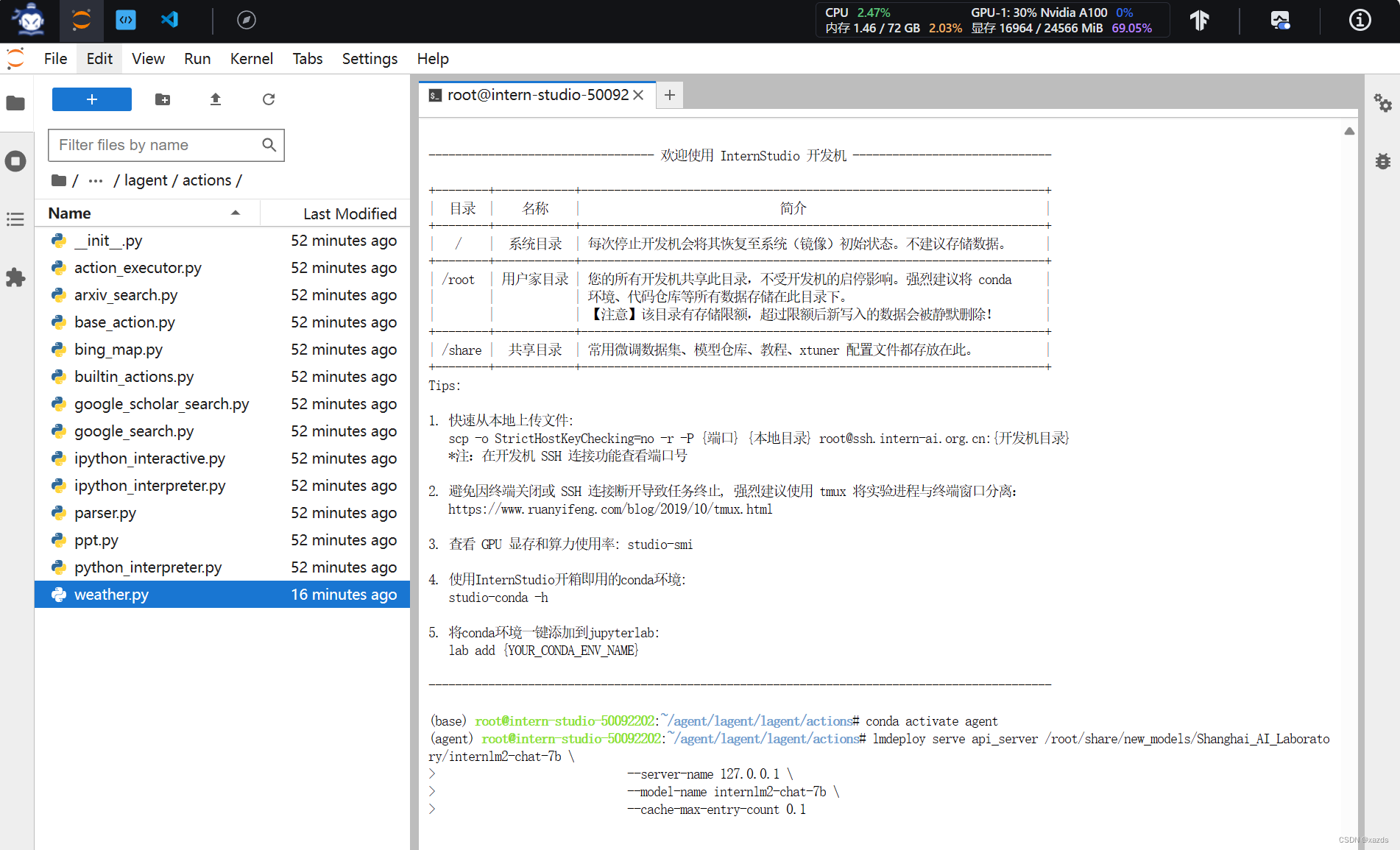Navigate to lagent breadcrumb folder

tap(146, 180)
